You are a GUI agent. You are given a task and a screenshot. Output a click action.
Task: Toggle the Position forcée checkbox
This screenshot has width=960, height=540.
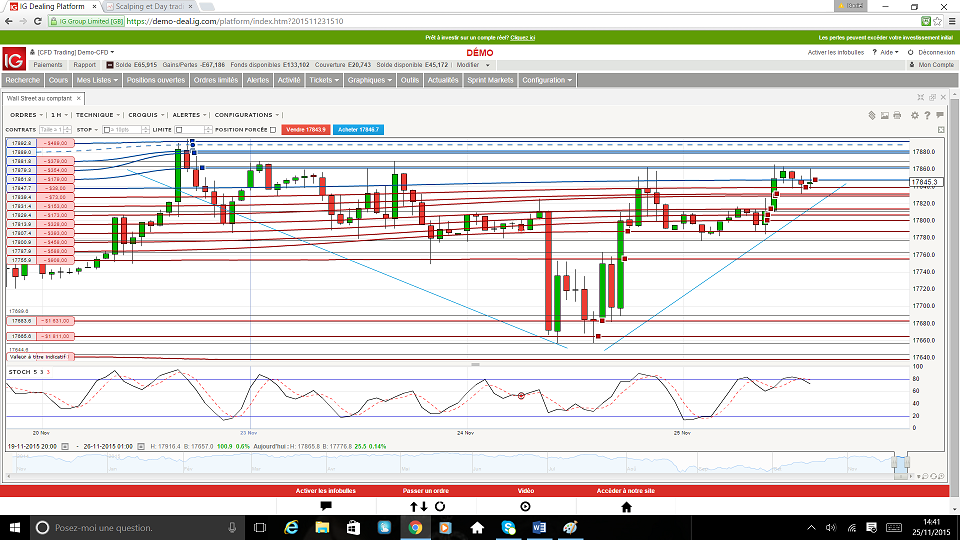[x=273, y=130]
